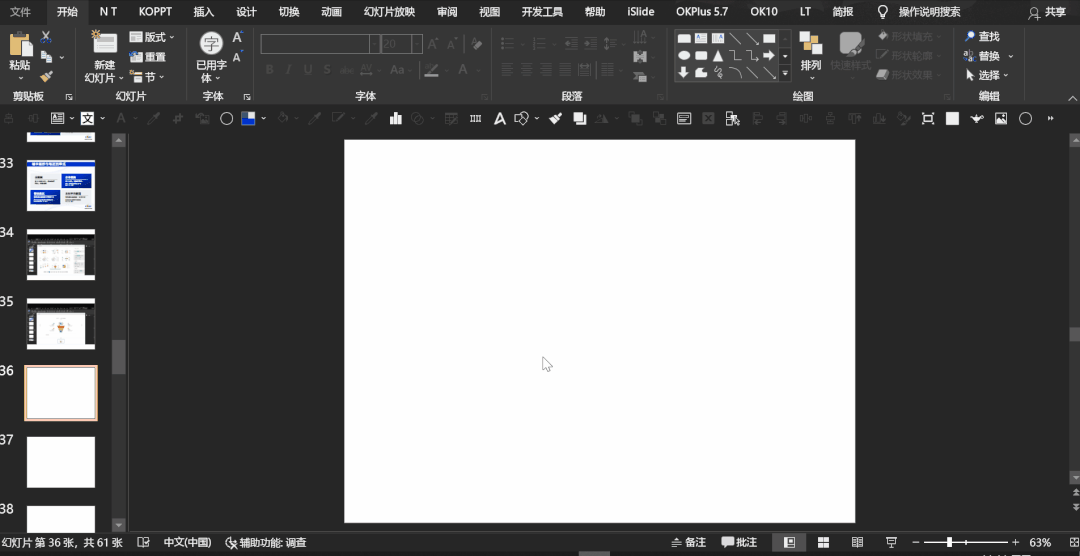
Task: Click the merge shapes icon in quick toolbar
Action: (521, 119)
